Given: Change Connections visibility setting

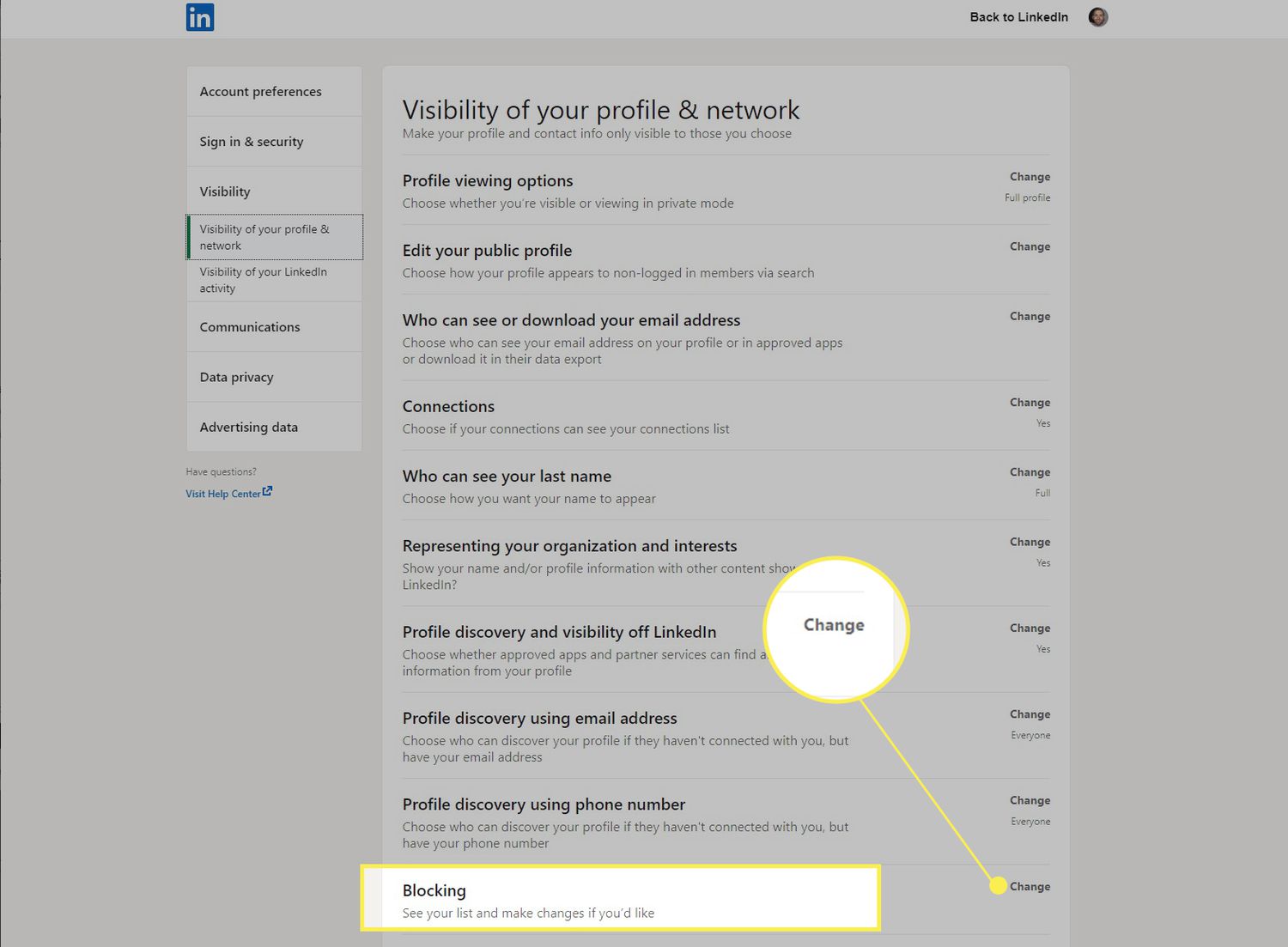Looking at the screenshot, I should pyautogui.click(x=1030, y=403).
